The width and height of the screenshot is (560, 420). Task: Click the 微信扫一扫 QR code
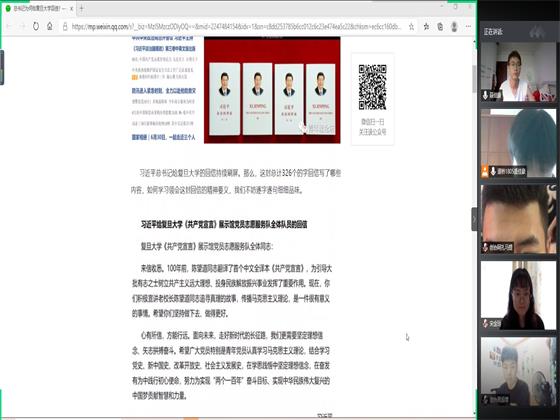click(372, 87)
